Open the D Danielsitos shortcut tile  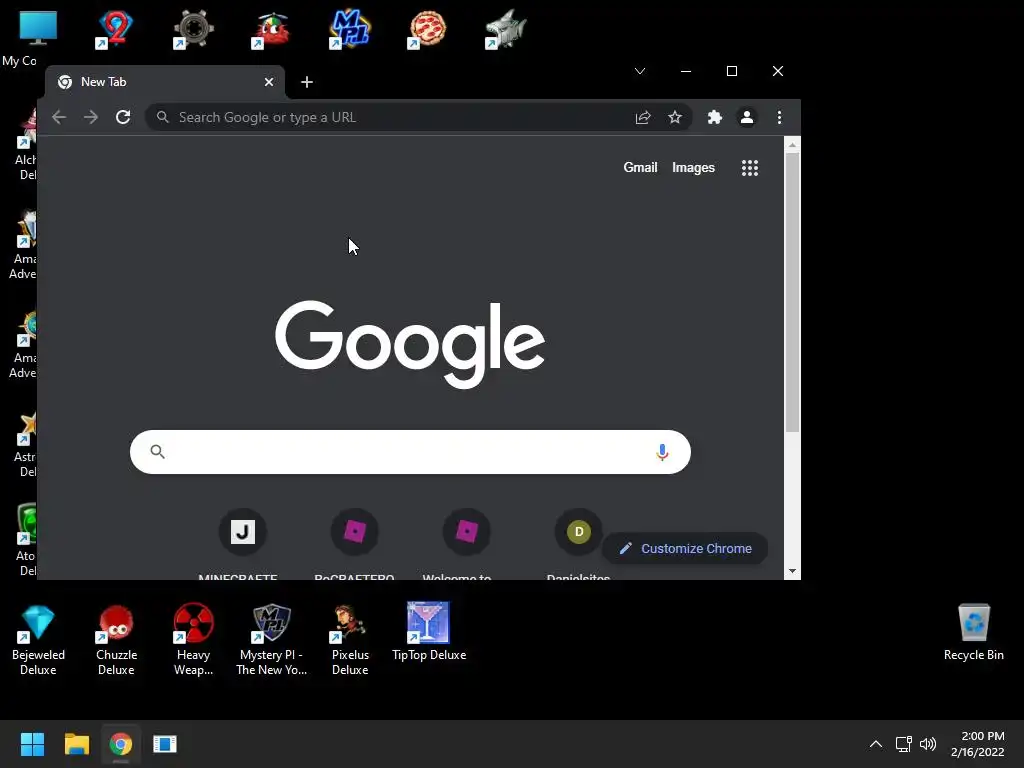579,532
